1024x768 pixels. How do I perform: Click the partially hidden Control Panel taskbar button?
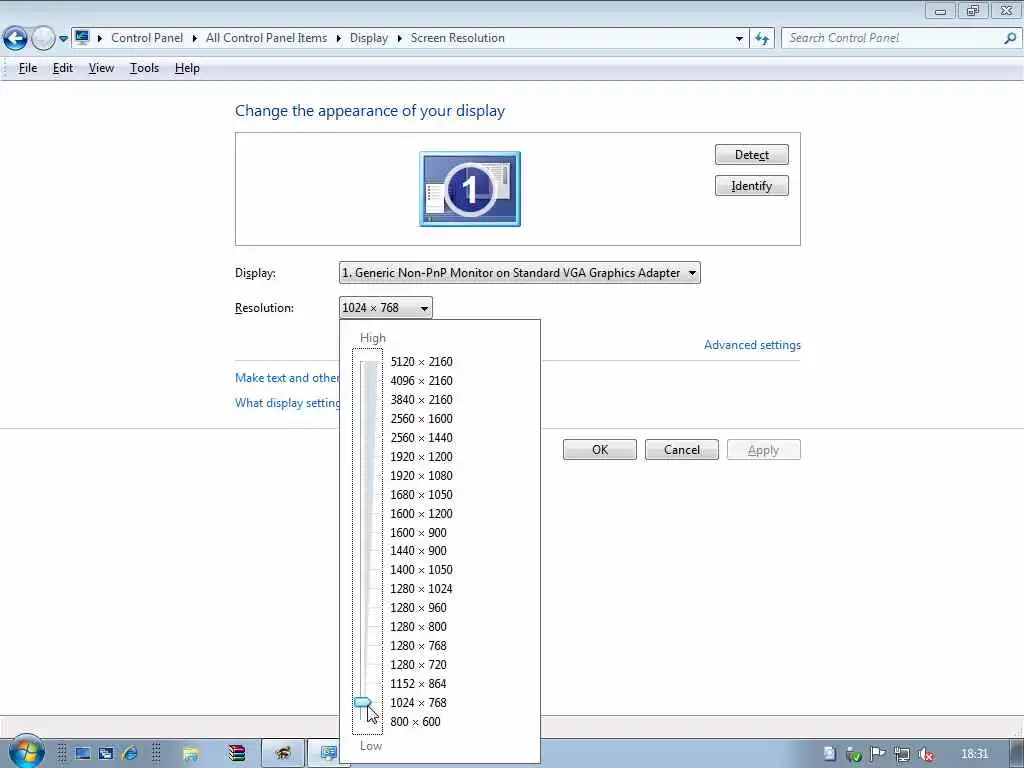click(324, 754)
